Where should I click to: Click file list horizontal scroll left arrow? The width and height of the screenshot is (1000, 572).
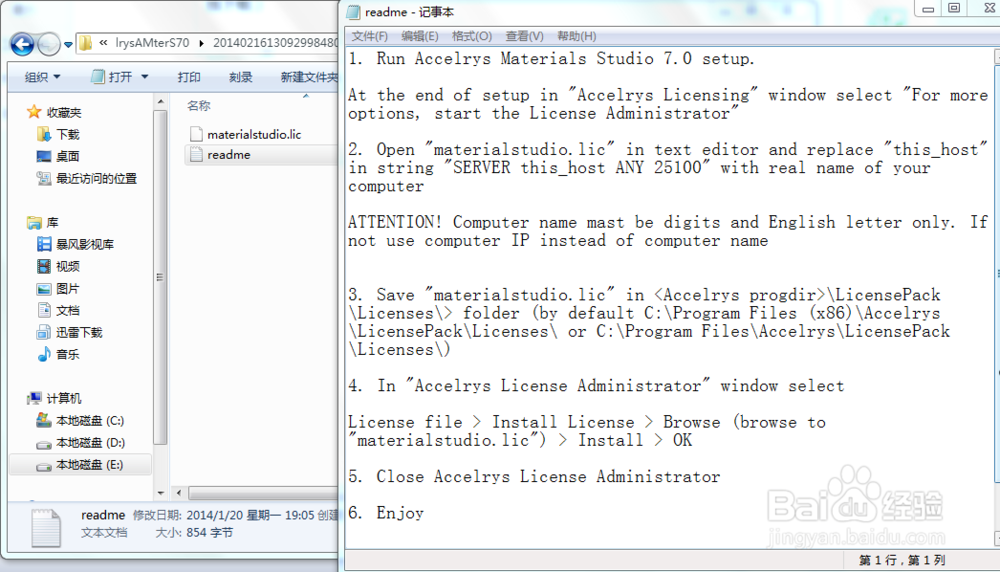179,493
